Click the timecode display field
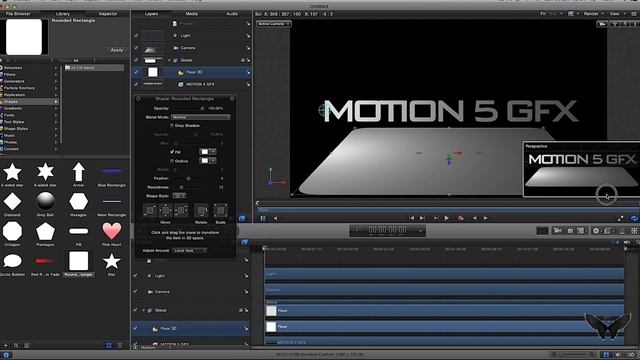 click(387, 231)
